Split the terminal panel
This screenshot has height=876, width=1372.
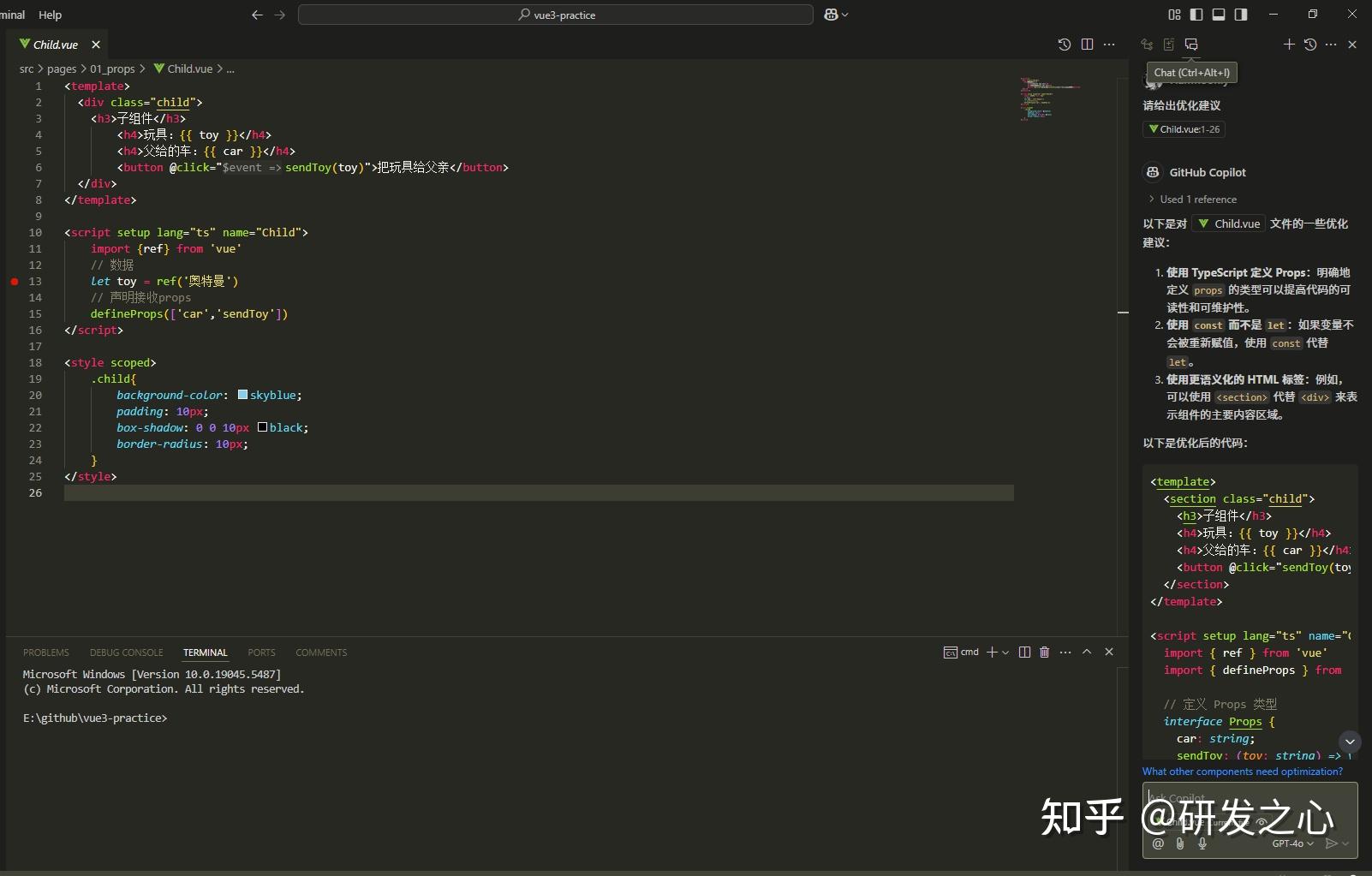point(1025,652)
